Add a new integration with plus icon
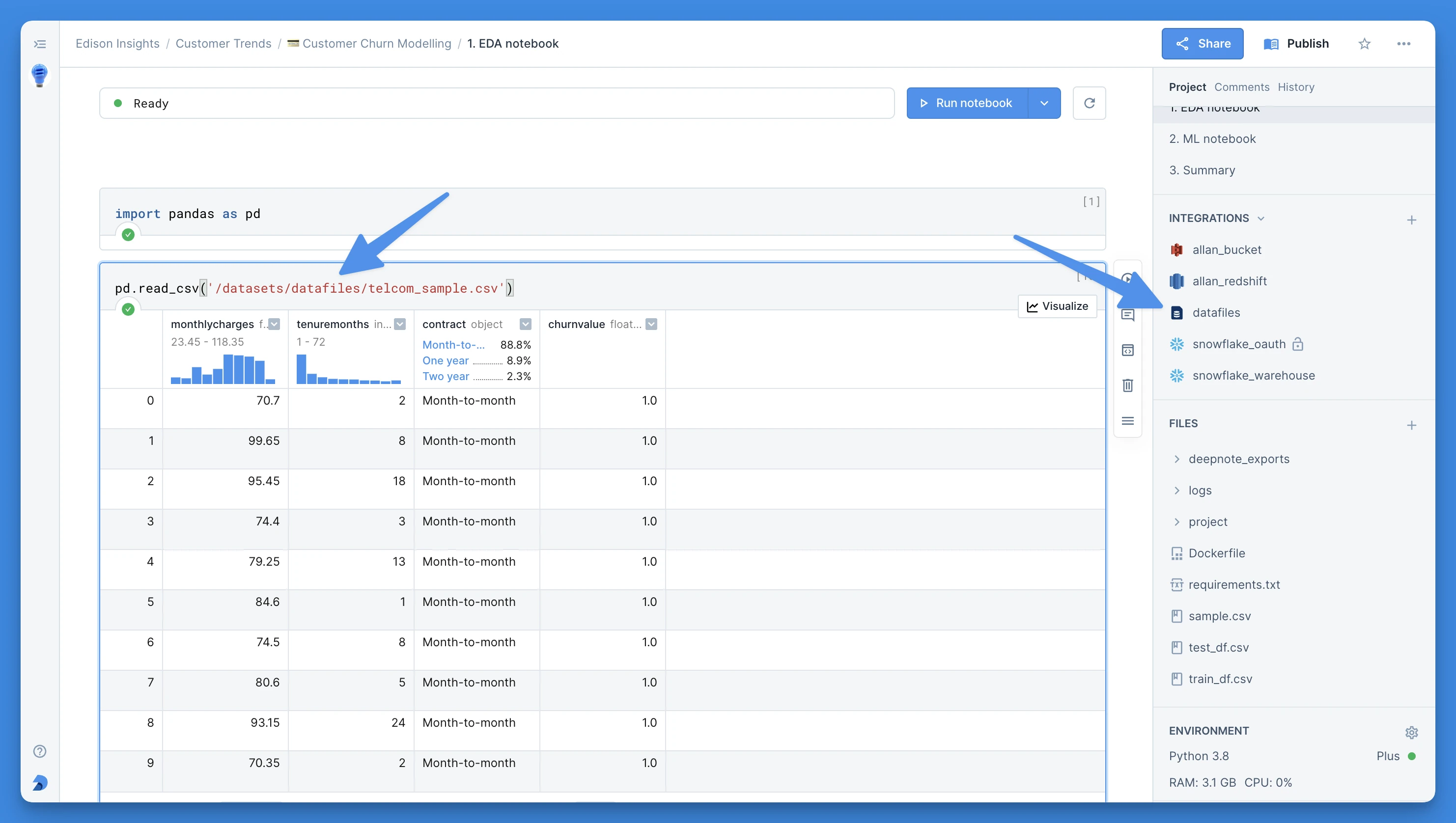This screenshot has width=1456, height=823. coord(1411,220)
